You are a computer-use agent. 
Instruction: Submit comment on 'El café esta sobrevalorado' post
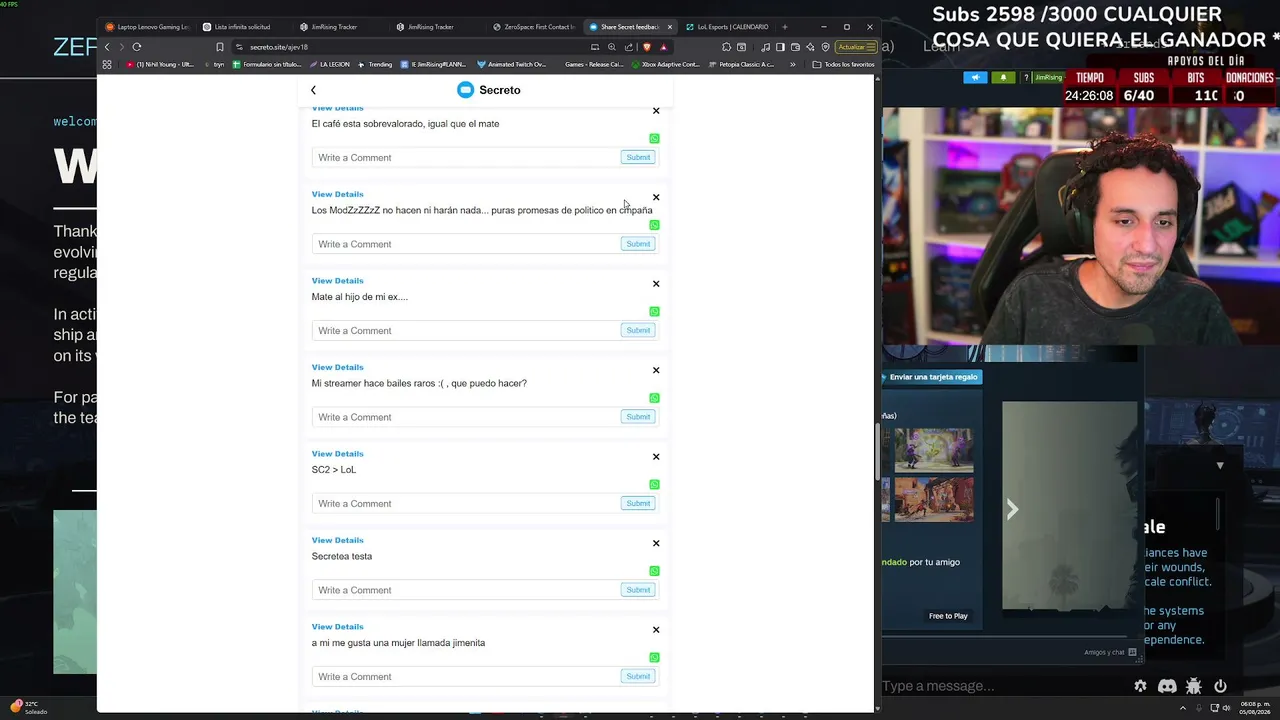638,157
